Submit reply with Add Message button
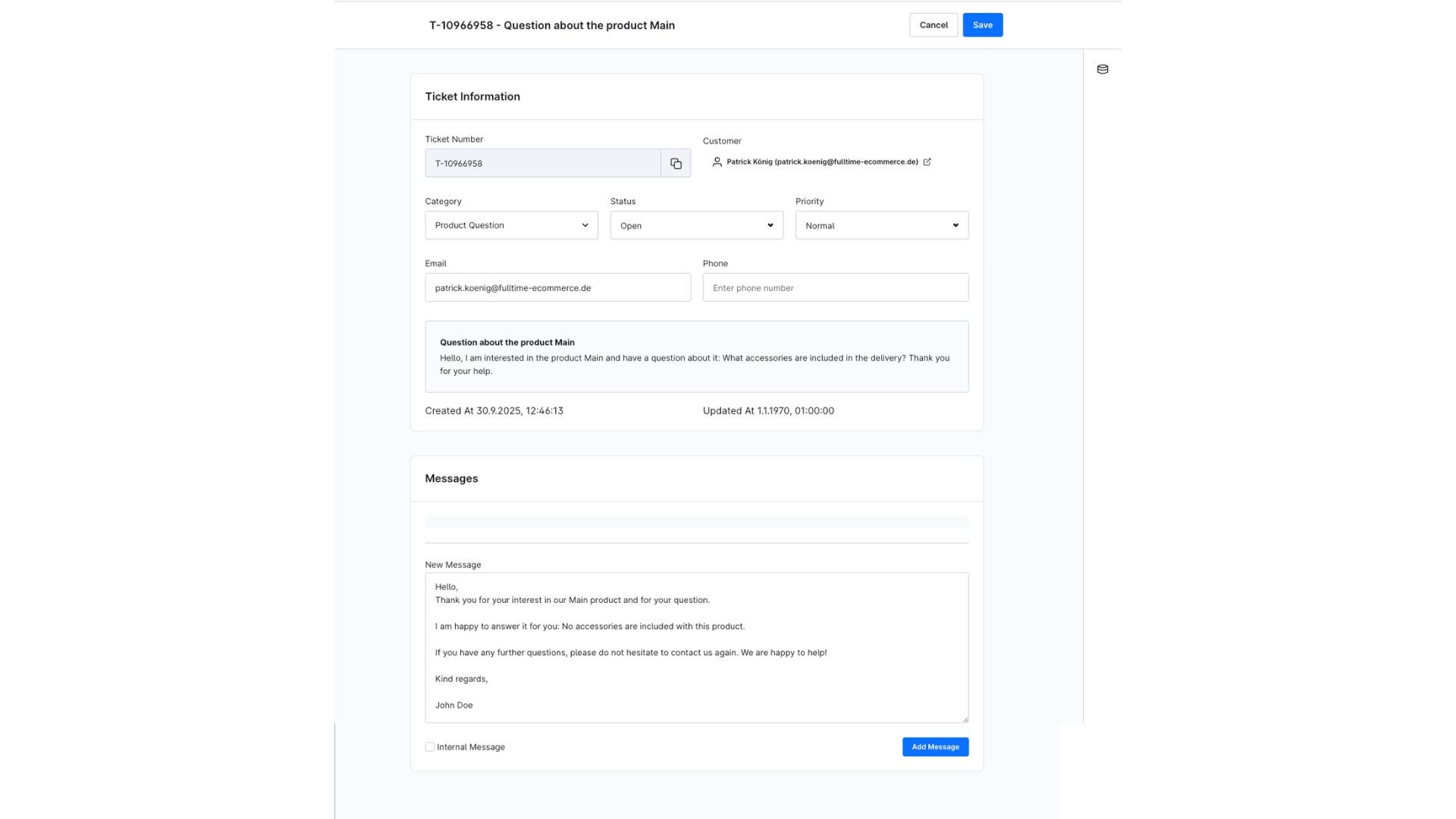This screenshot has width=1456, height=819. [x=934, y=747]
